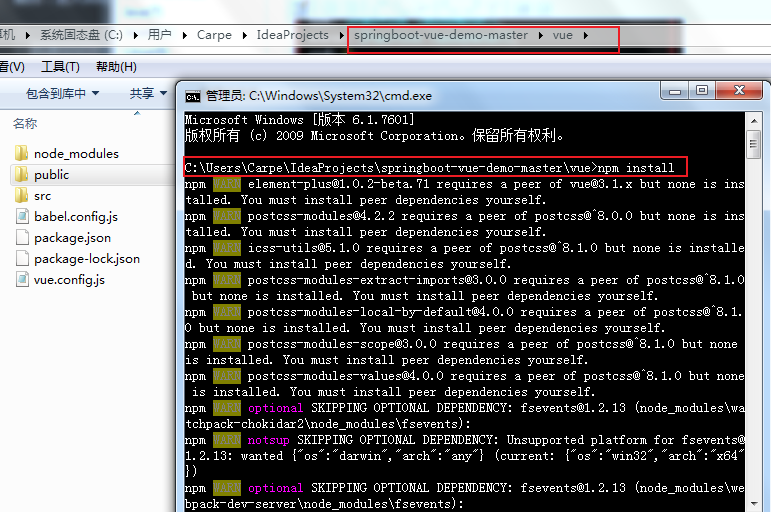Select the node_modules folder name
Viewport: 771px width, 512px height.
[76, 153]
